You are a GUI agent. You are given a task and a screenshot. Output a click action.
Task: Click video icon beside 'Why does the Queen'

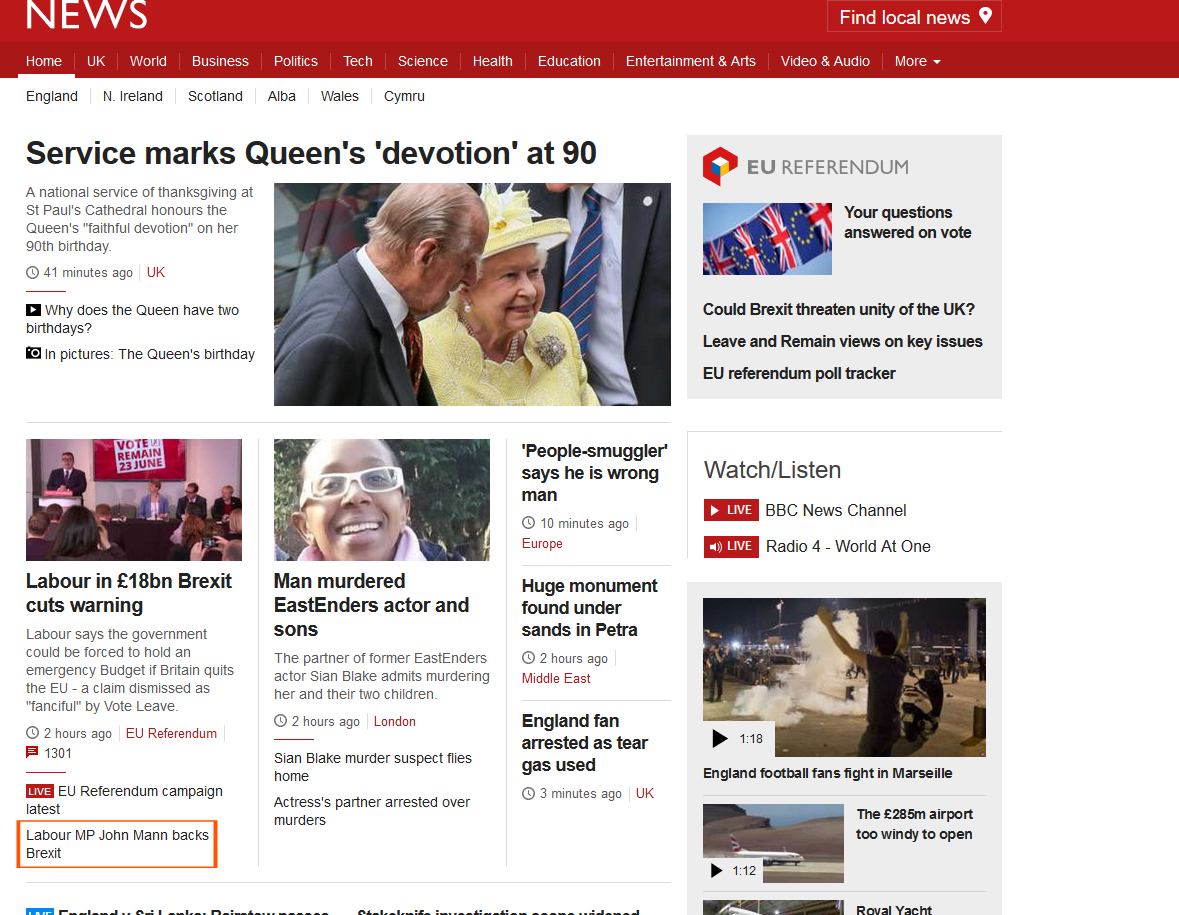[x=33, y=310]
